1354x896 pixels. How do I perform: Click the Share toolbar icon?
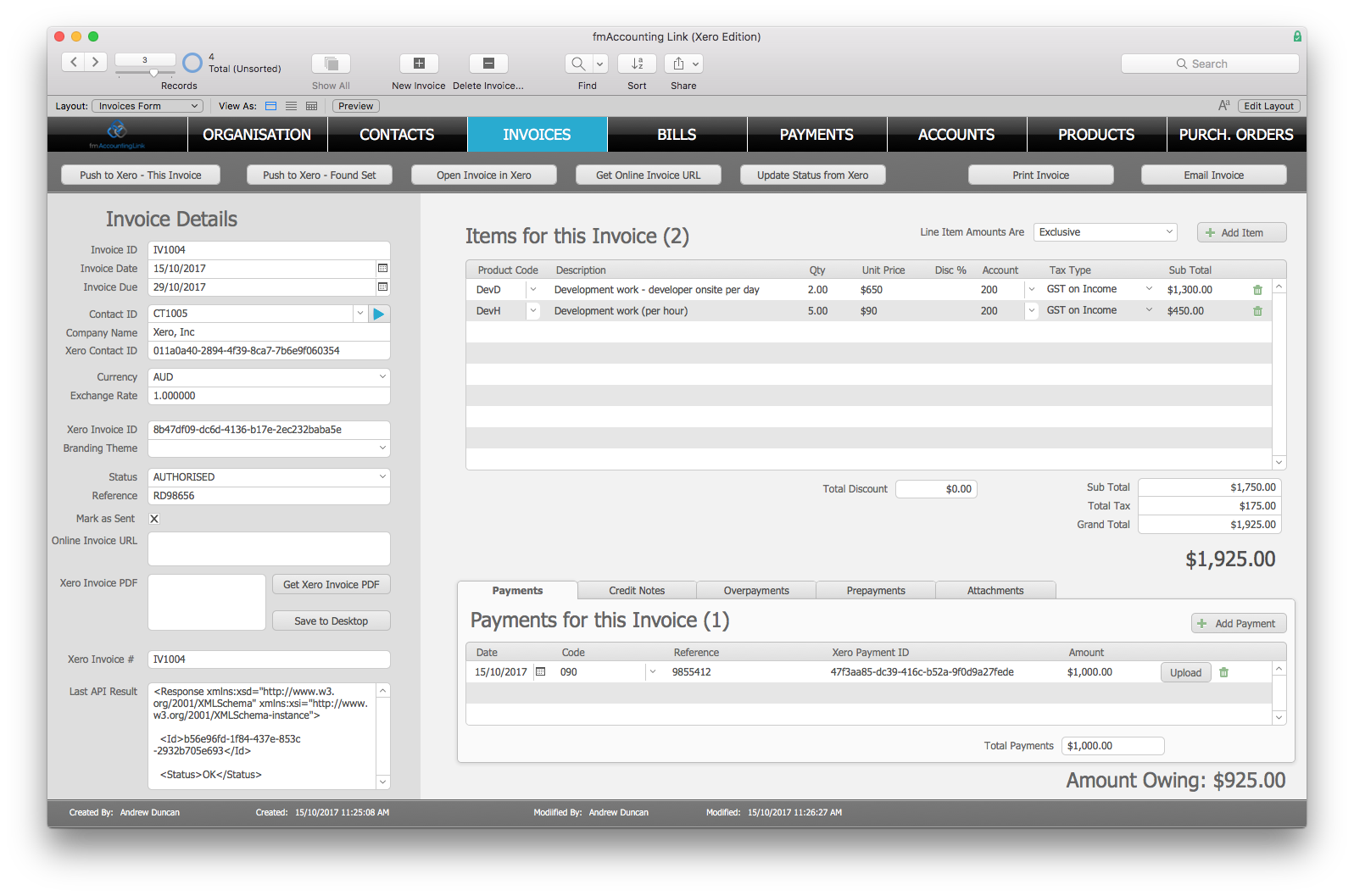coord(678,64)
